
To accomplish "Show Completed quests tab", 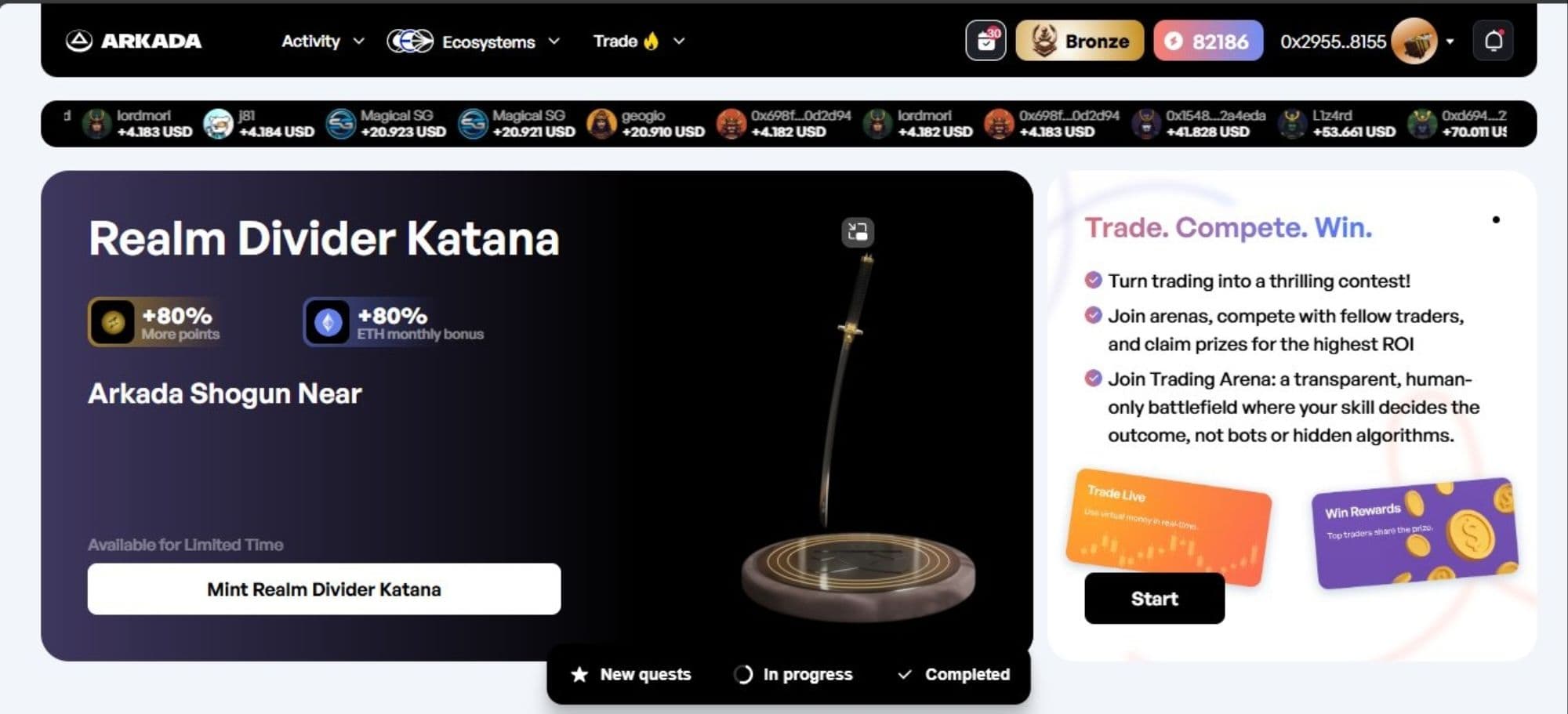I will tap(954, 674).
